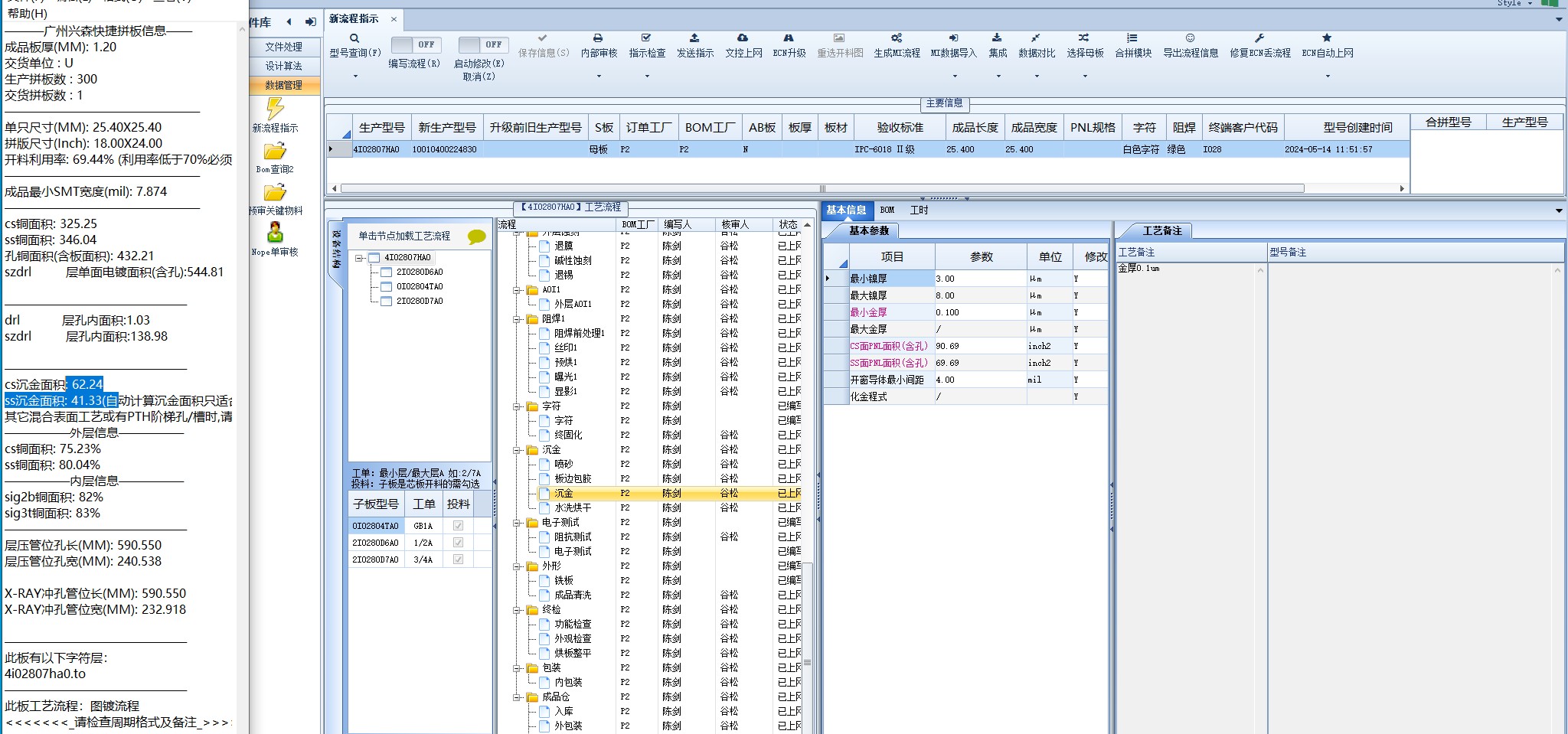Click the 集成 download icon
Screen dimensions: 1568x734
997,38
